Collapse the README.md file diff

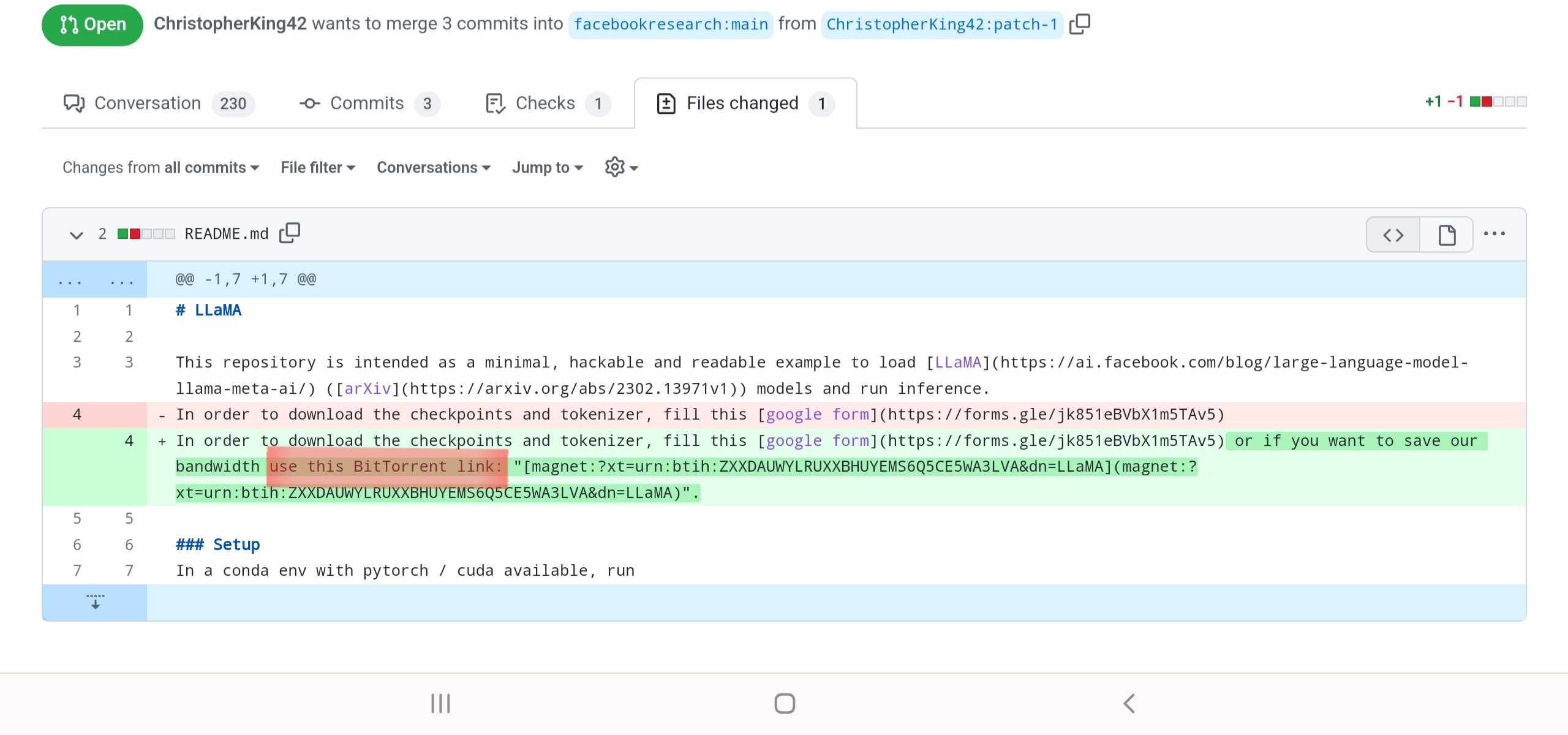(76, 235)
